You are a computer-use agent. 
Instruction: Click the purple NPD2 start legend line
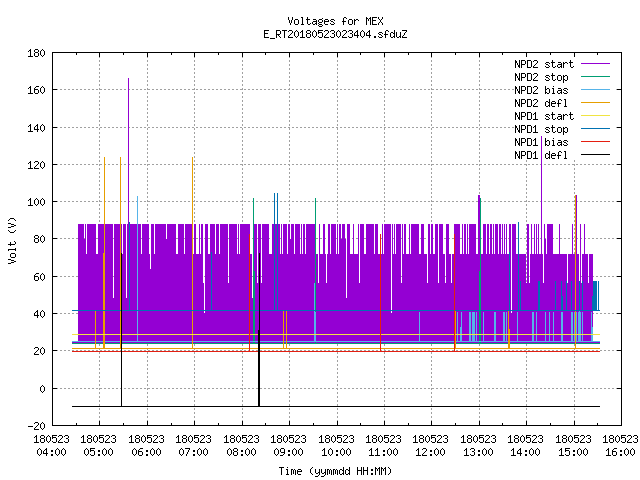[x=595, y=64]
